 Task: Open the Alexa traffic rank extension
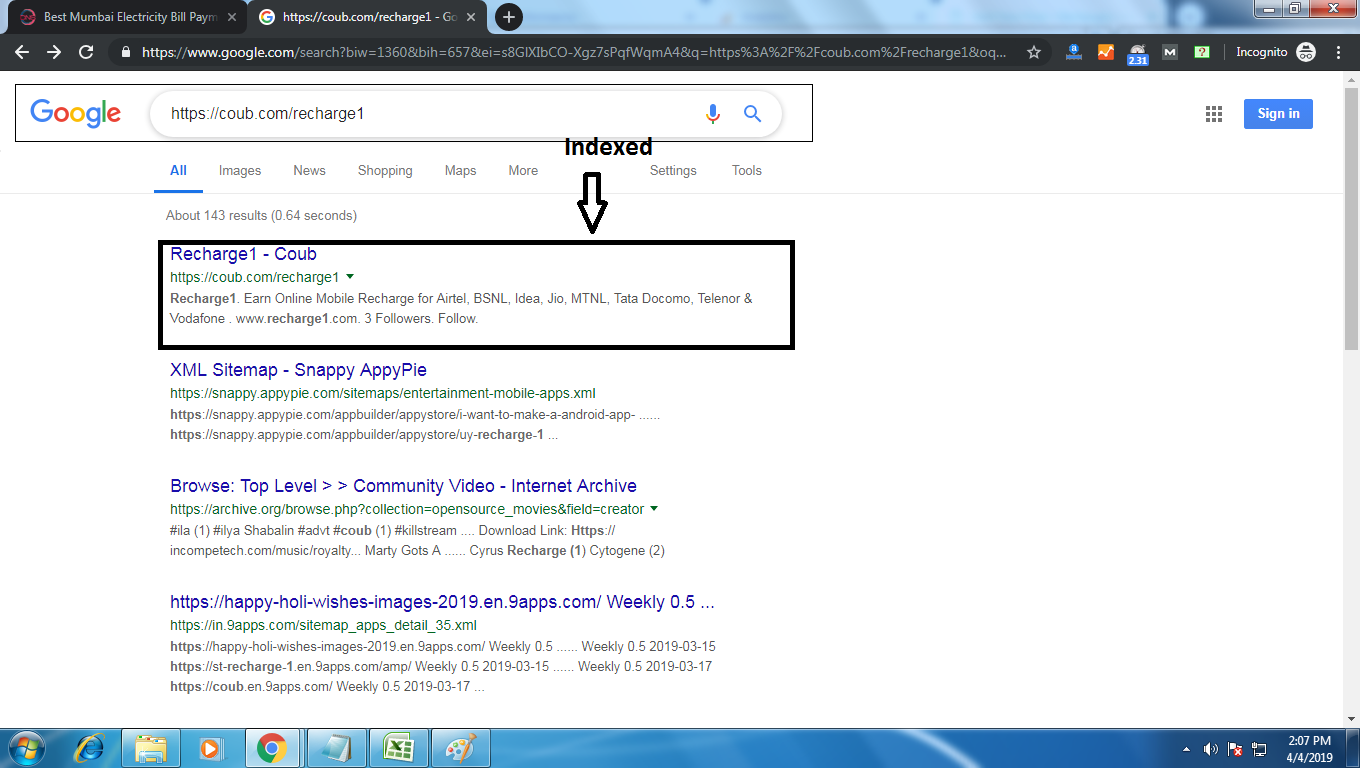click(x=1074, y=52)
